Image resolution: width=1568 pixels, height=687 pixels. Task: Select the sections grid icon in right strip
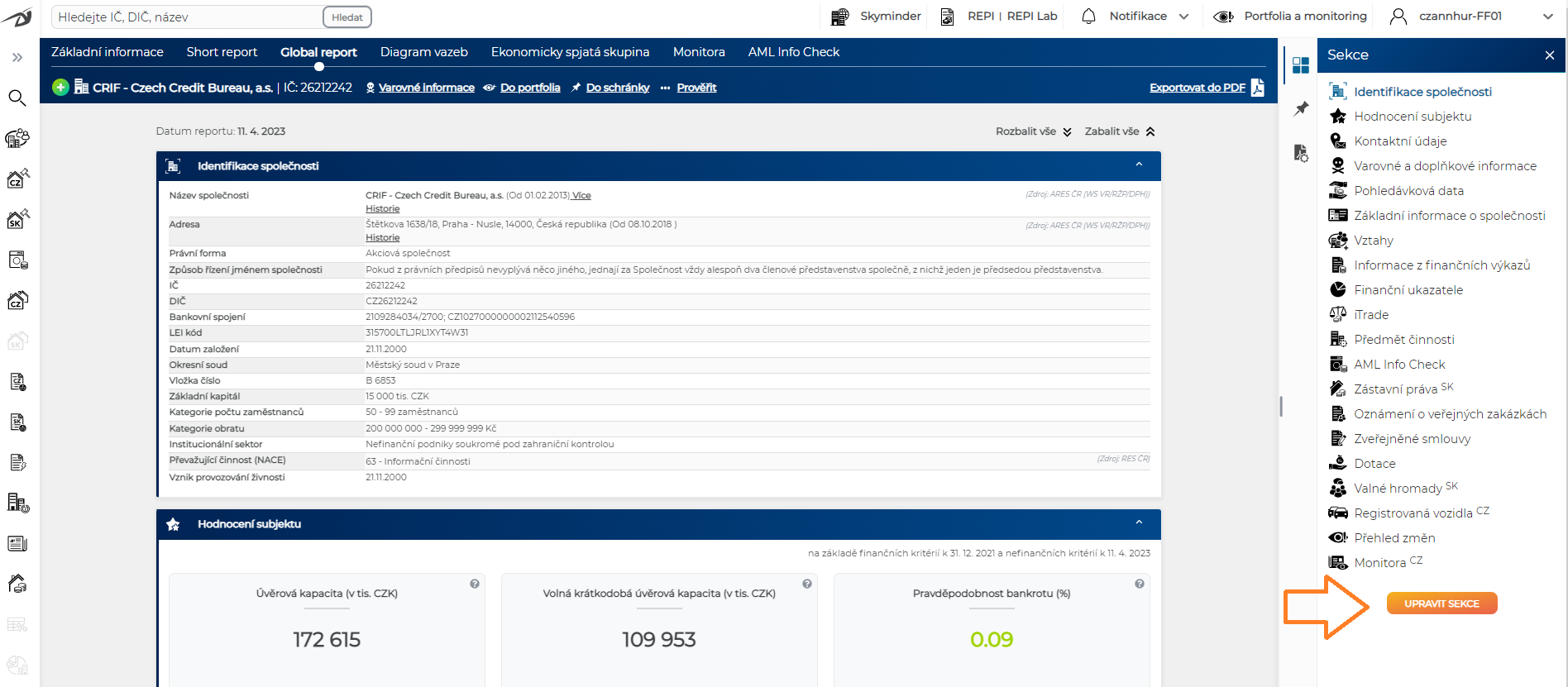(1301, 65)
